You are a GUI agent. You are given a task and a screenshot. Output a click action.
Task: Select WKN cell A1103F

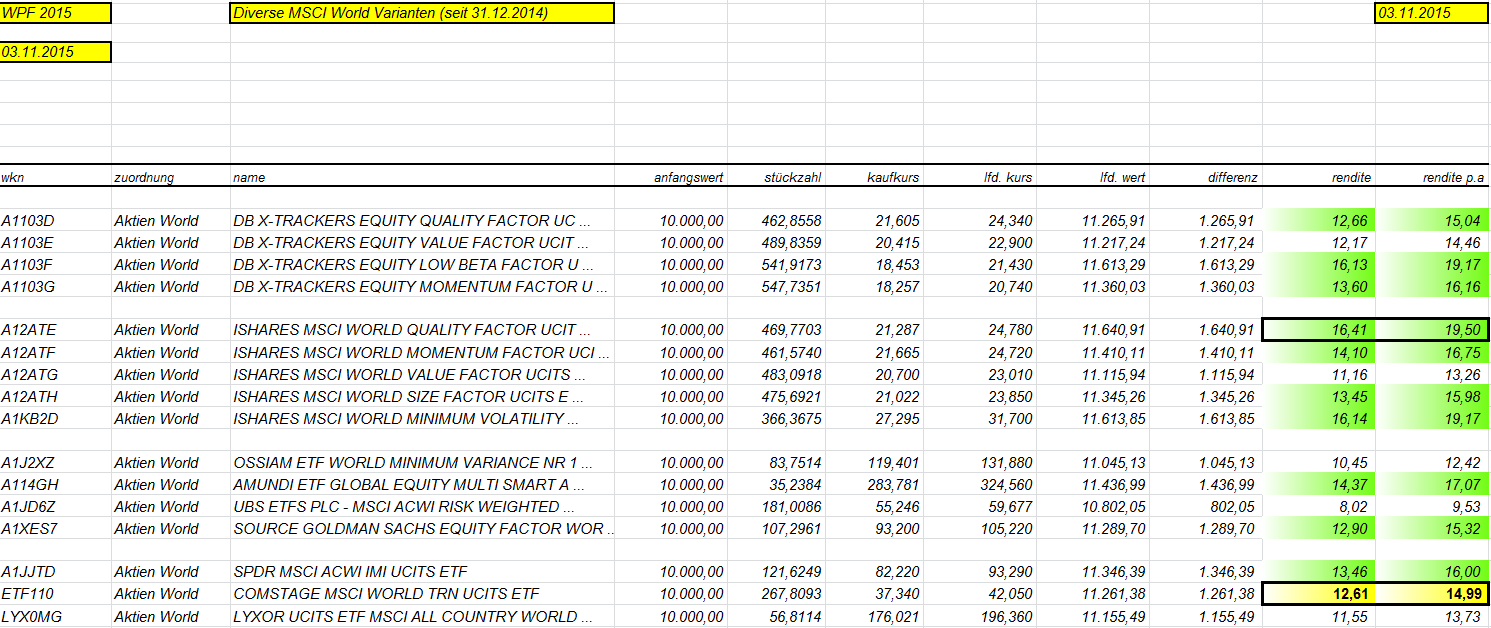56,264
